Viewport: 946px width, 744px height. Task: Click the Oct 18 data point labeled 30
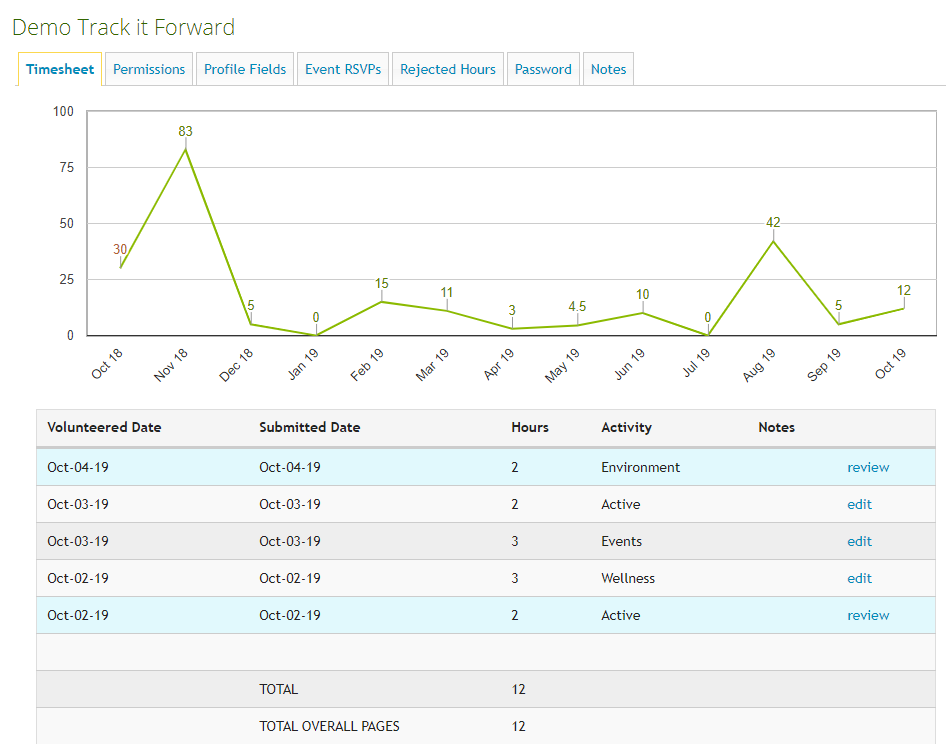[120, 268]
